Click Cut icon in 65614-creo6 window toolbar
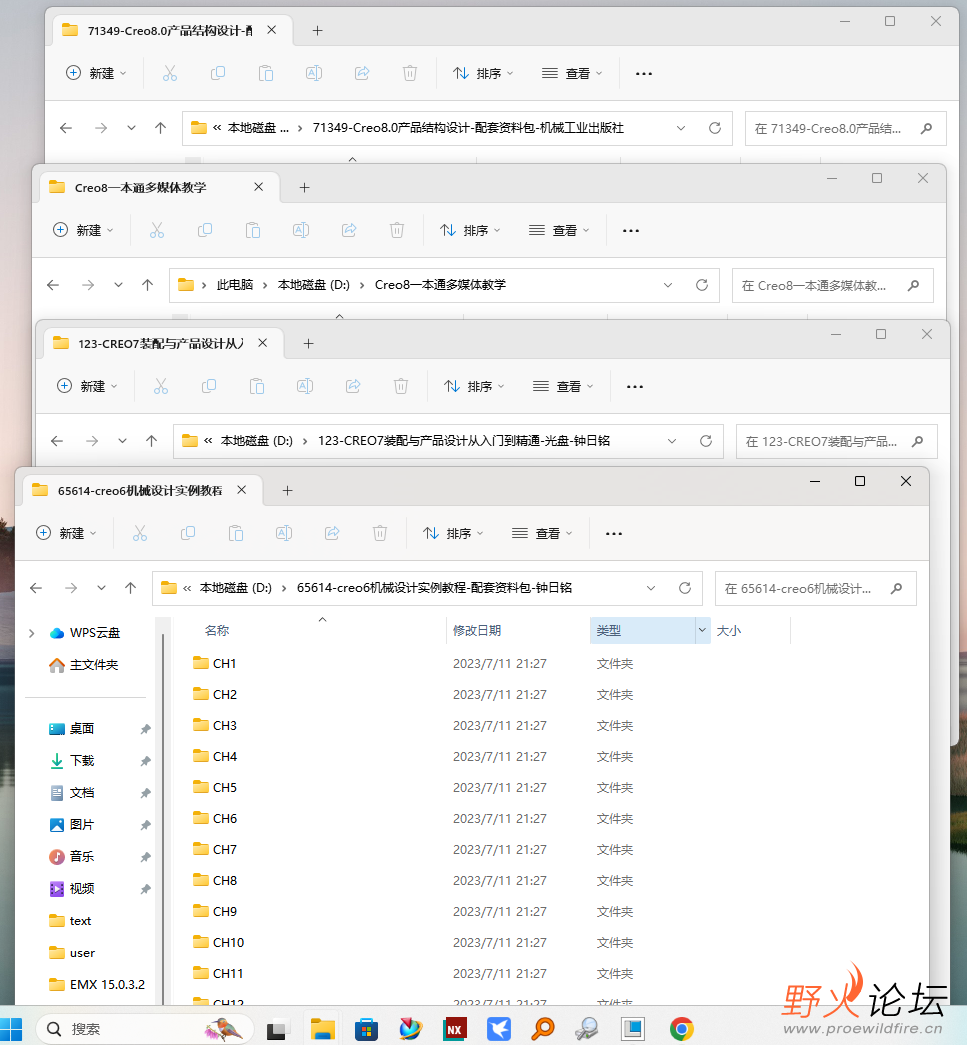This screenshot has height=1045, width=967. pos(139,533)
